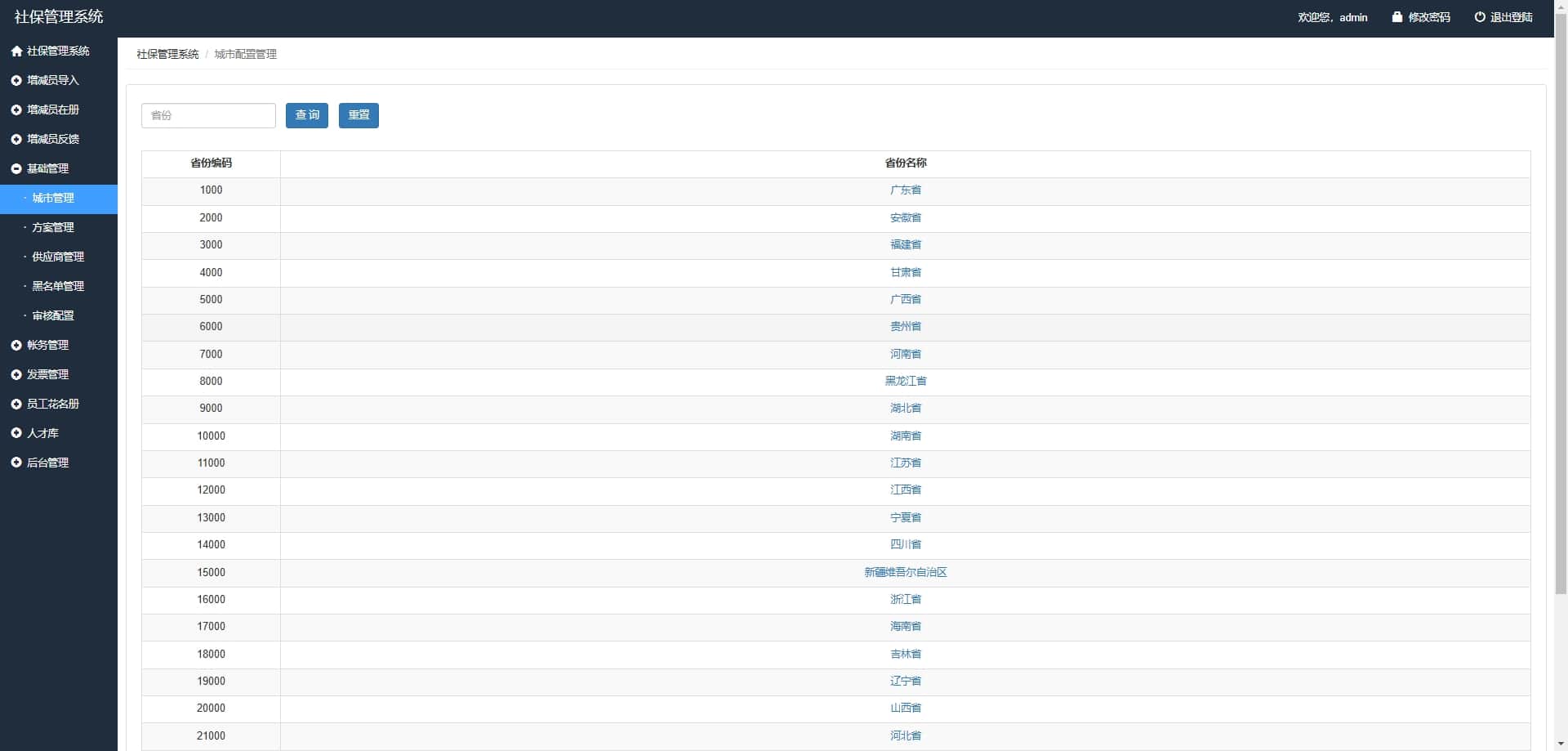Click the 重置 reset button
Screen dimensions: 1568x751
(359, 115)
